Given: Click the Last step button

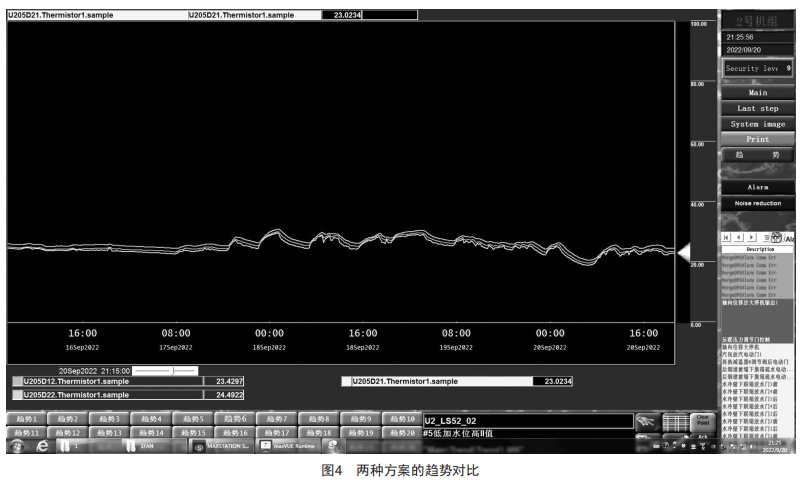Looking at the screenshot, I should [757, 108].
